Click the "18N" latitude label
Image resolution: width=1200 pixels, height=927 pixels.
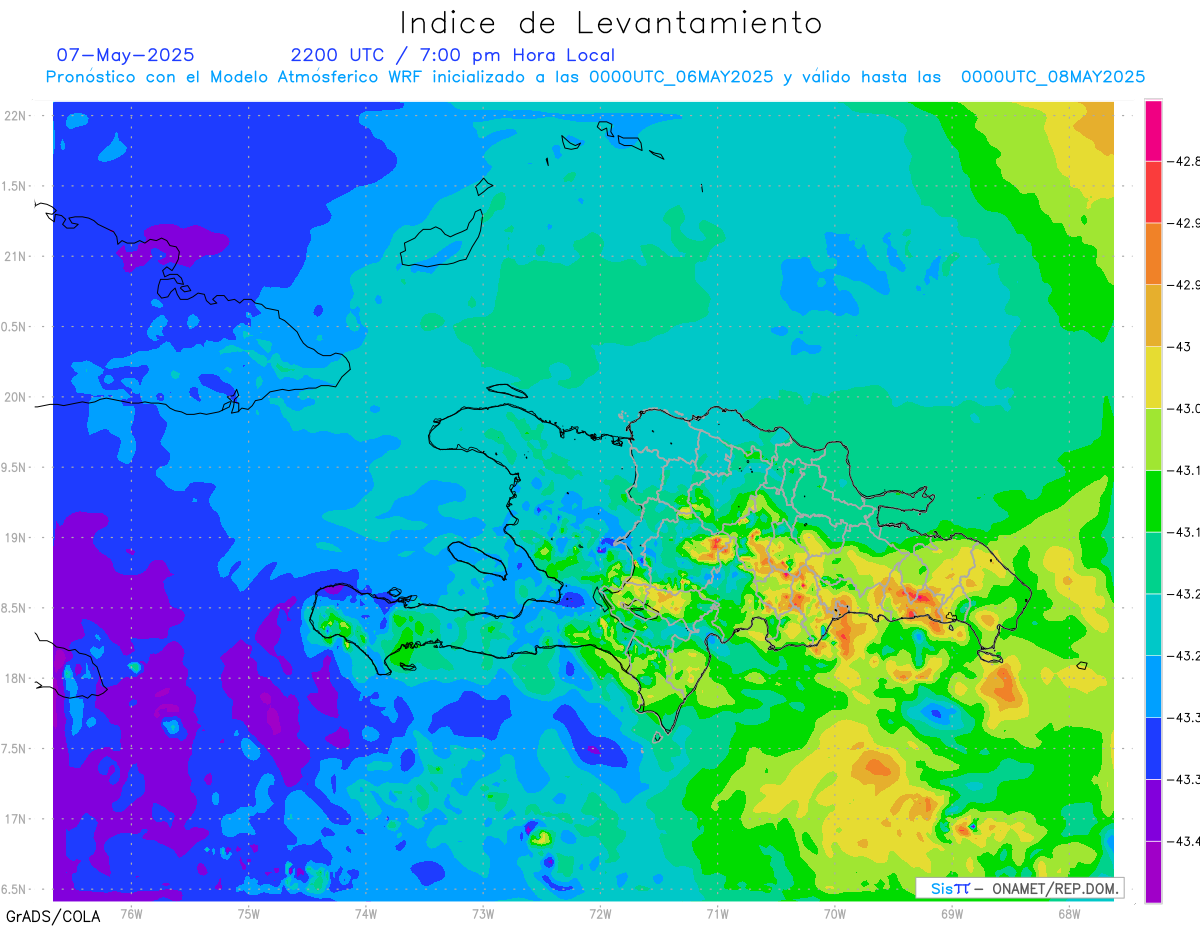pos(16,678)
